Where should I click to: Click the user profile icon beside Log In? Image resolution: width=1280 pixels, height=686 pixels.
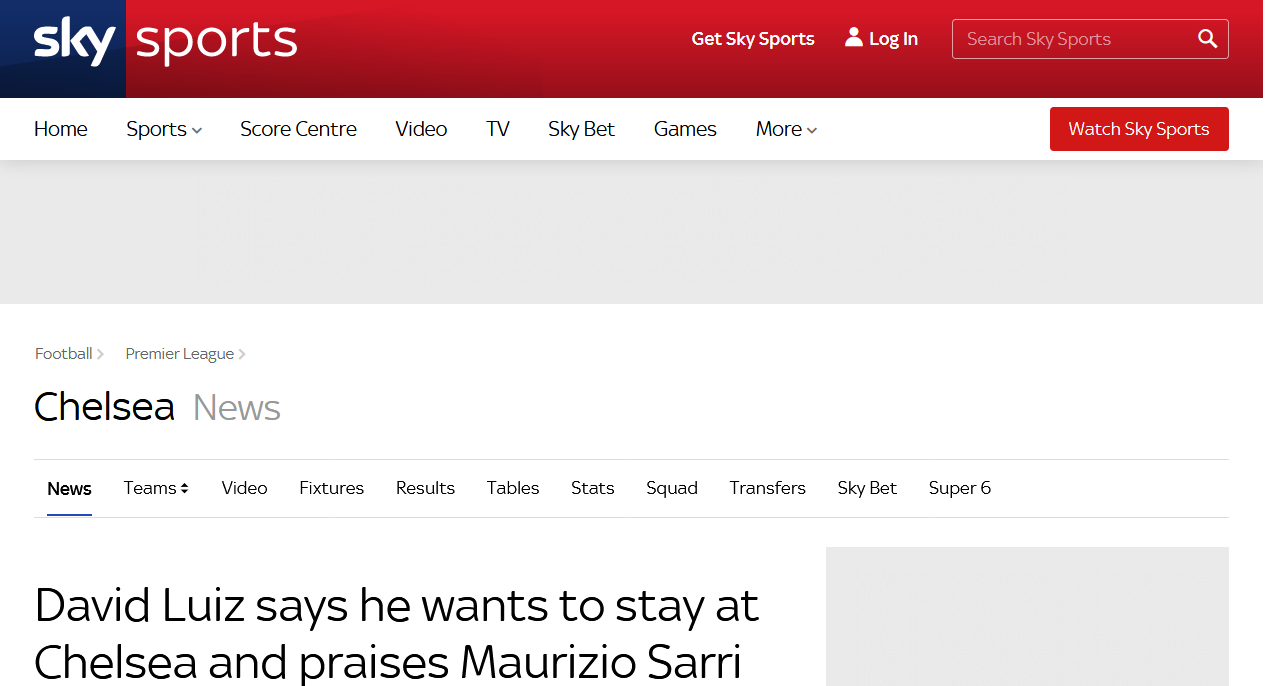pyautogui.click(x=853, y=37)
